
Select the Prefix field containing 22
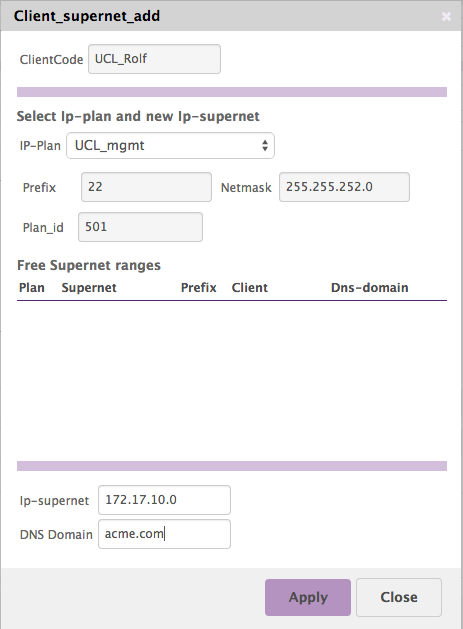click(x=146, y=187)
